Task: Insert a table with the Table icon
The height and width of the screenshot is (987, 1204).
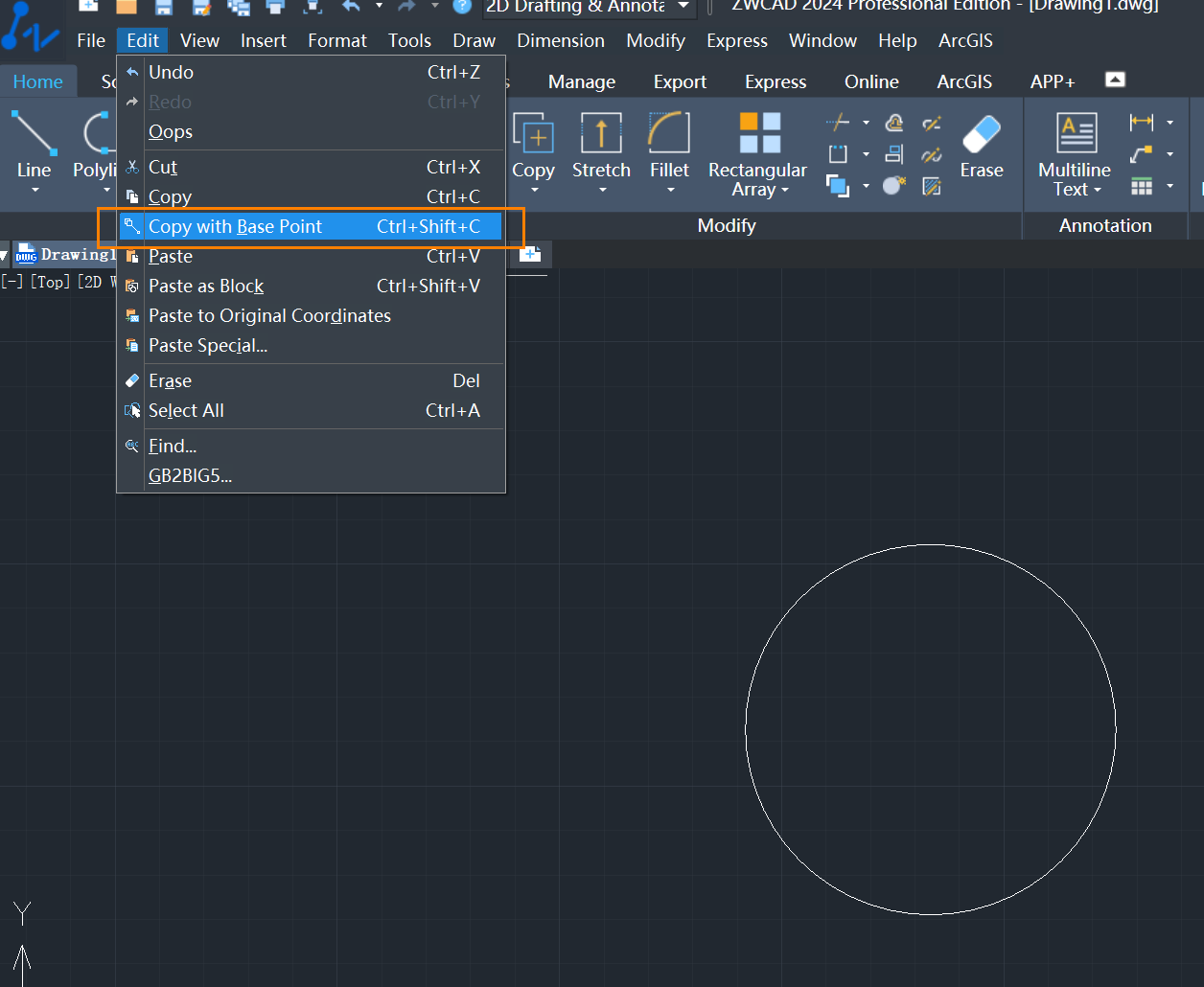Action: point(1141,185)
